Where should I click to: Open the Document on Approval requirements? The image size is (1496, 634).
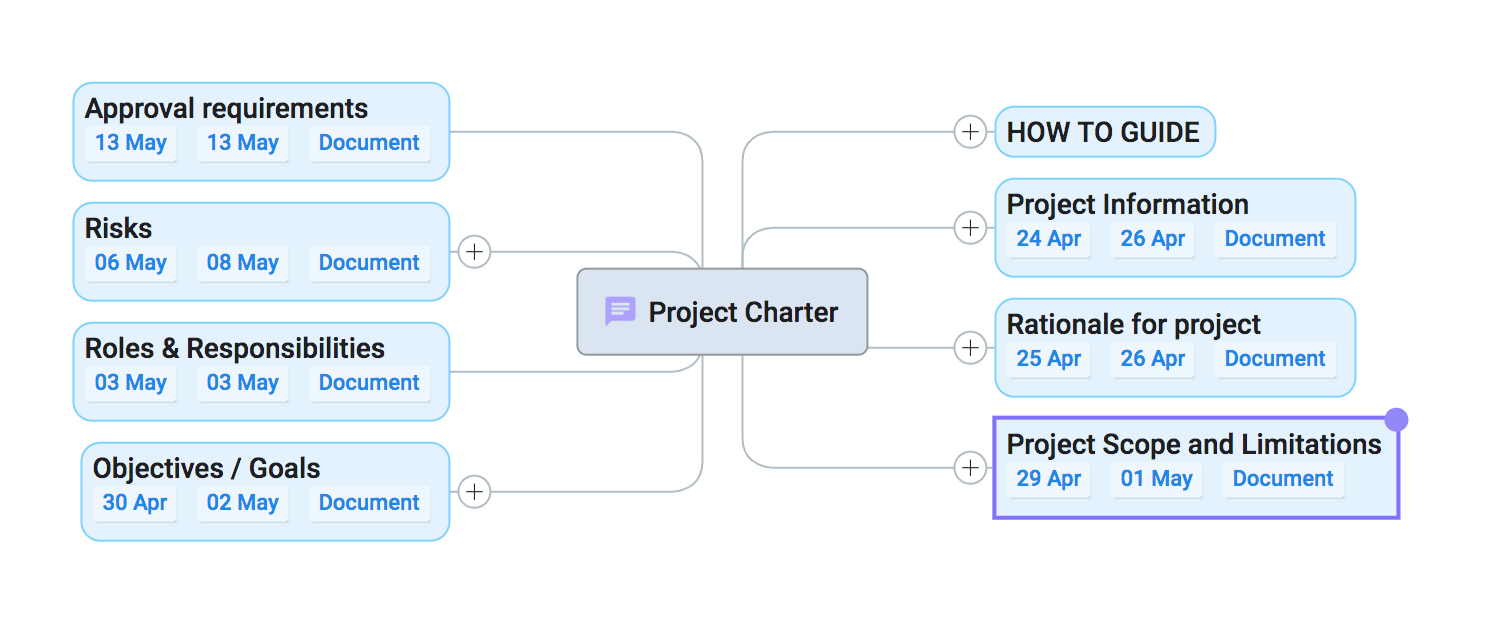[x=369, y=143]
